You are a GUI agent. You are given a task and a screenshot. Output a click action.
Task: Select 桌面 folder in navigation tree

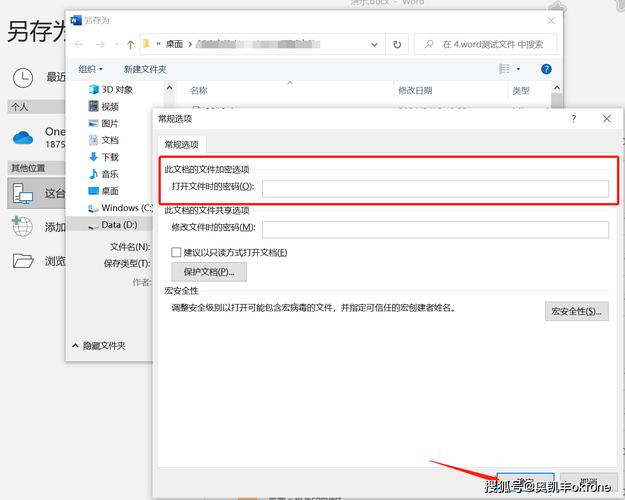coord(104,191)
